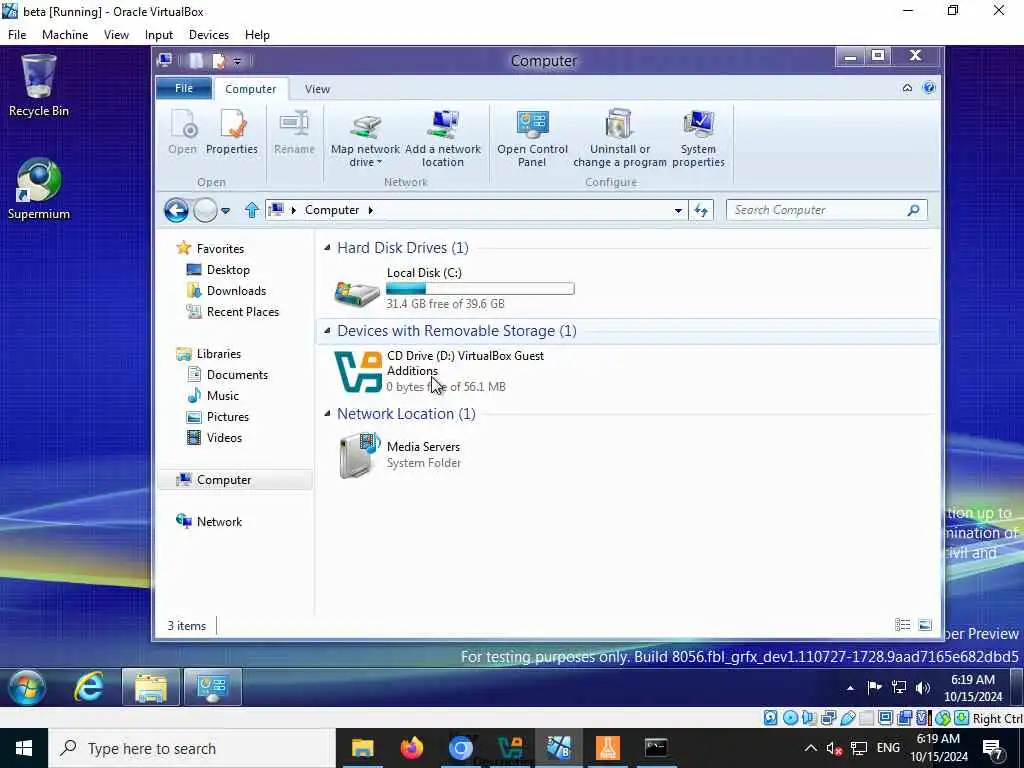
Task: Expand the address bar history dropdown
Action: pyautogui.click(x=678, y=210)
